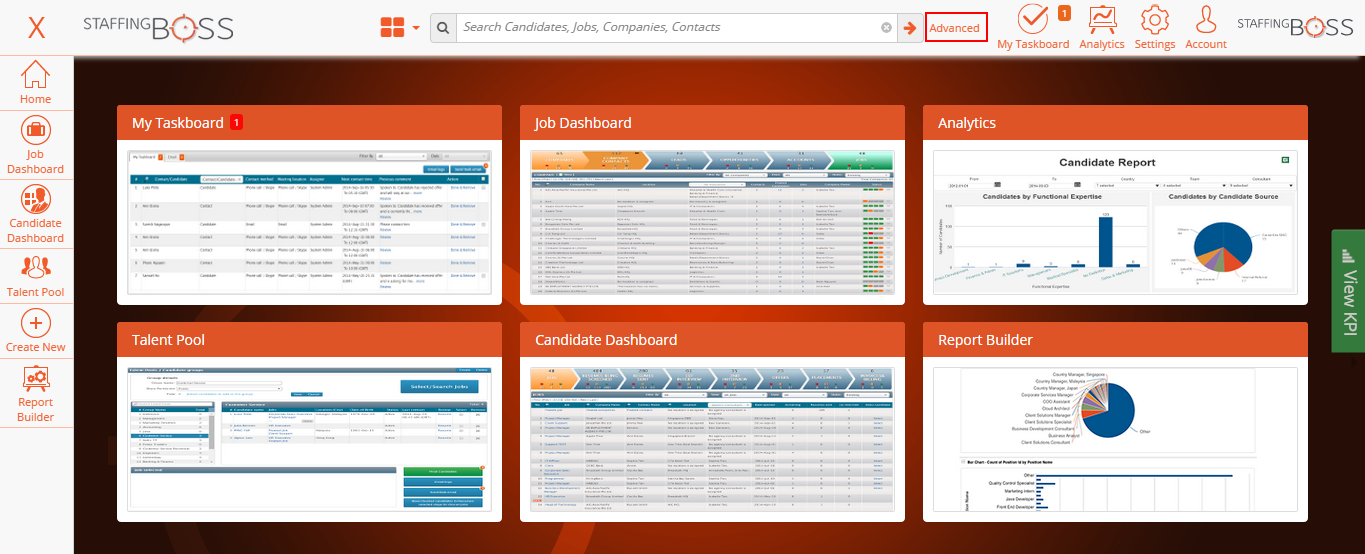The image size is (1365, 554).
Task: Click the red badge on My Taskboard card
Action: 237,122
